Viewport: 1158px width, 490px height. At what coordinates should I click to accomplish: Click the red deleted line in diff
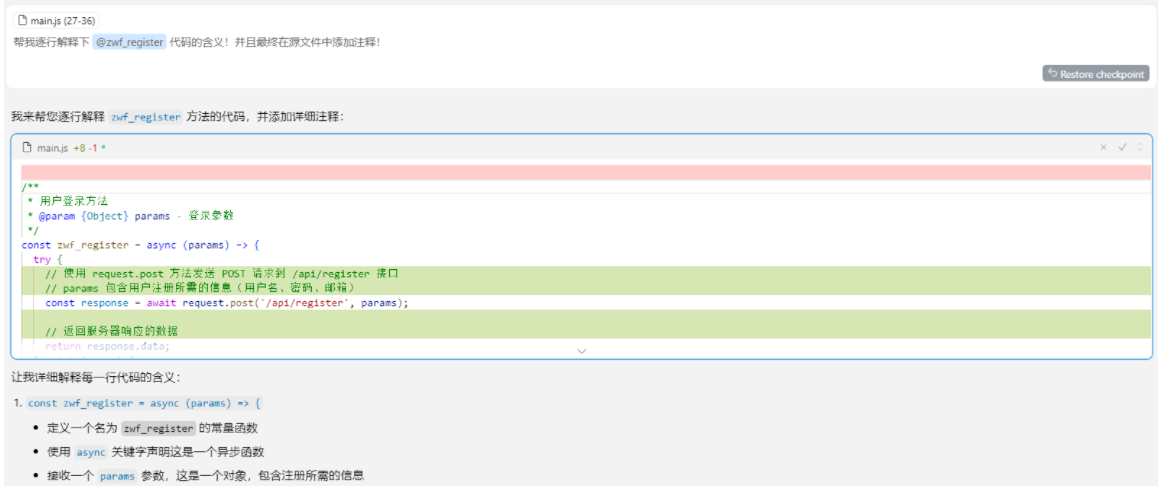tap(586, 172)
